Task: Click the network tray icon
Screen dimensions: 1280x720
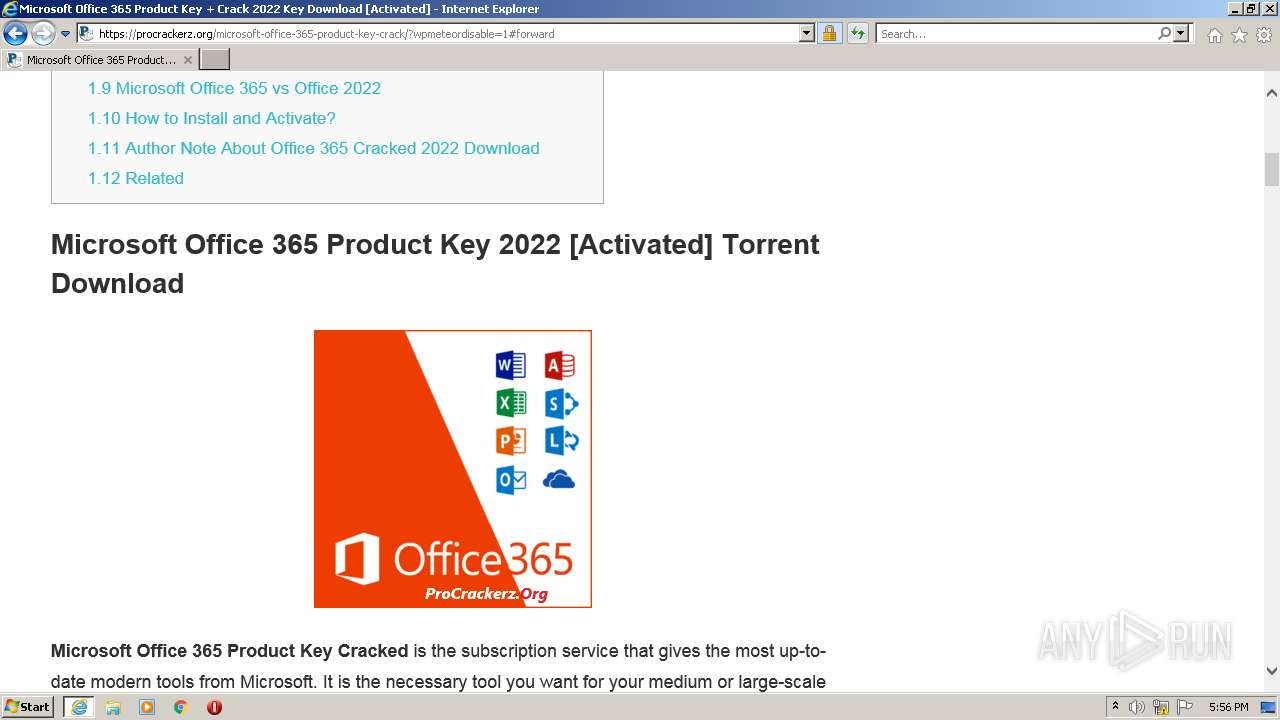Action: pyautogui.click(x=1161, y=707)
